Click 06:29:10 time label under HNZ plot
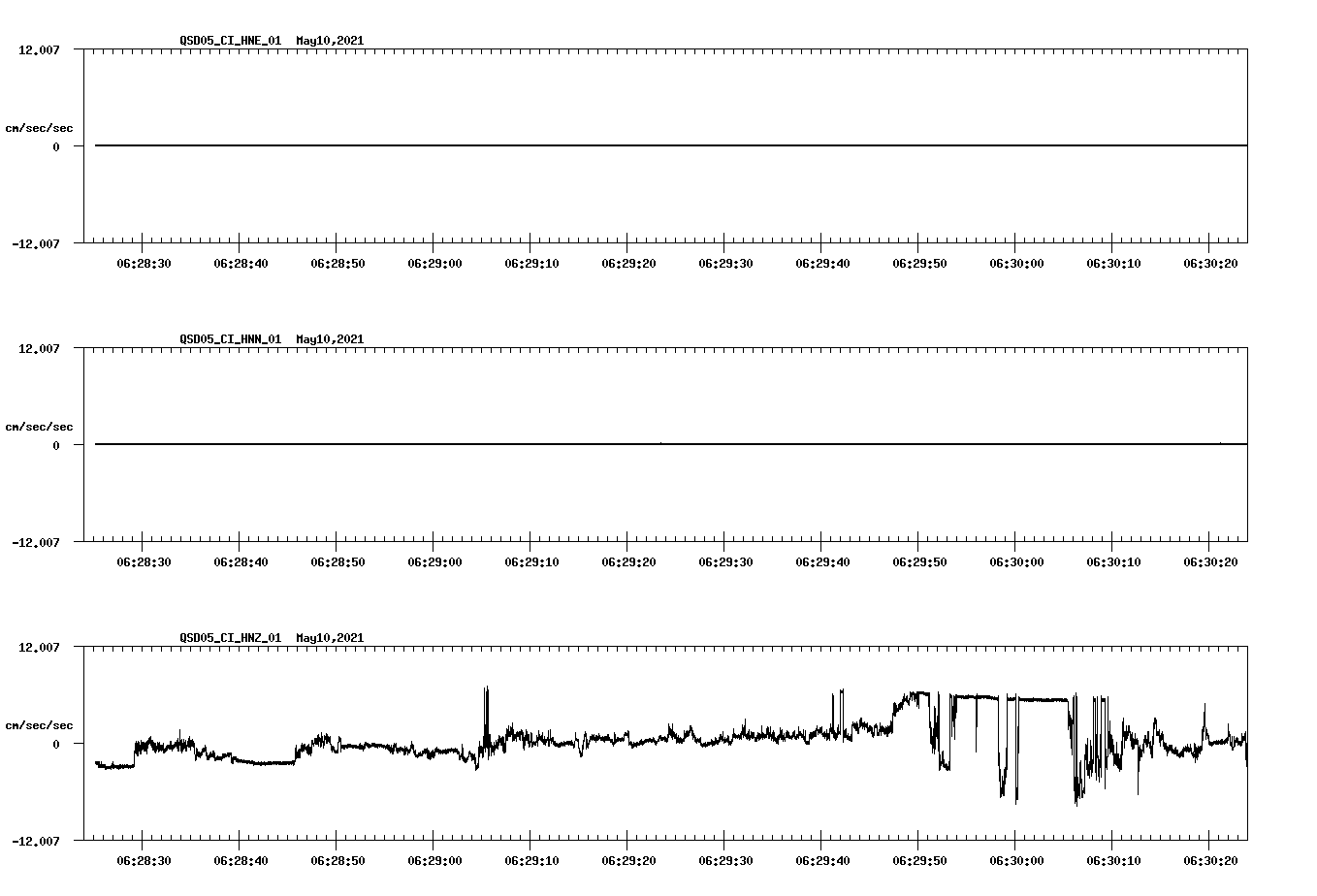Screen dimensions: 1317x896 531,860
